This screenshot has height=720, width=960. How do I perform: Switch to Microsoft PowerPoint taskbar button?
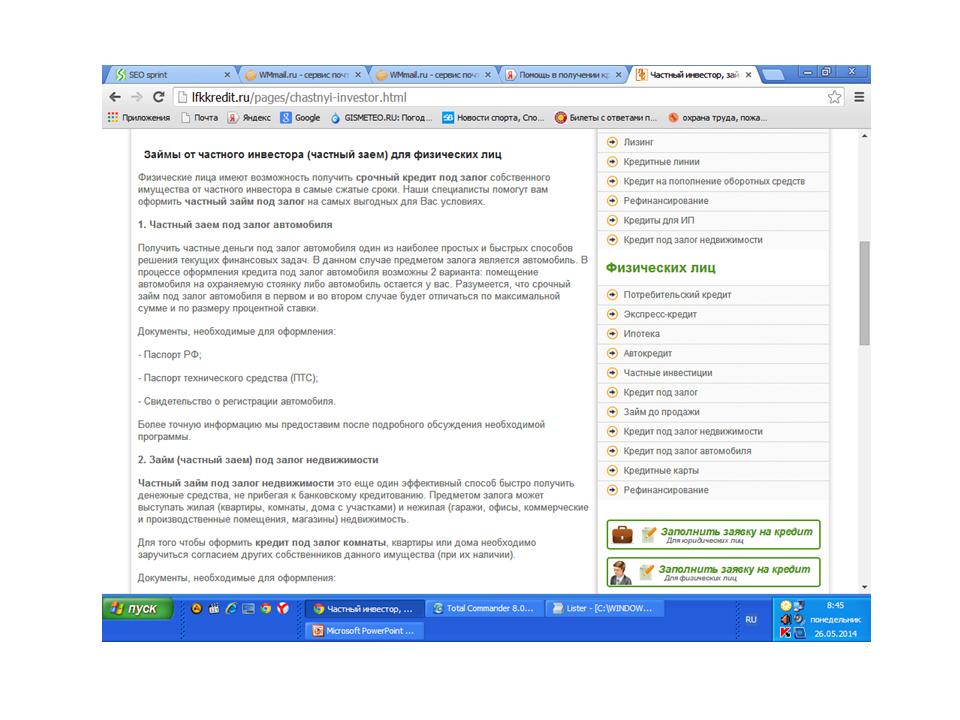tap(365, 631)
